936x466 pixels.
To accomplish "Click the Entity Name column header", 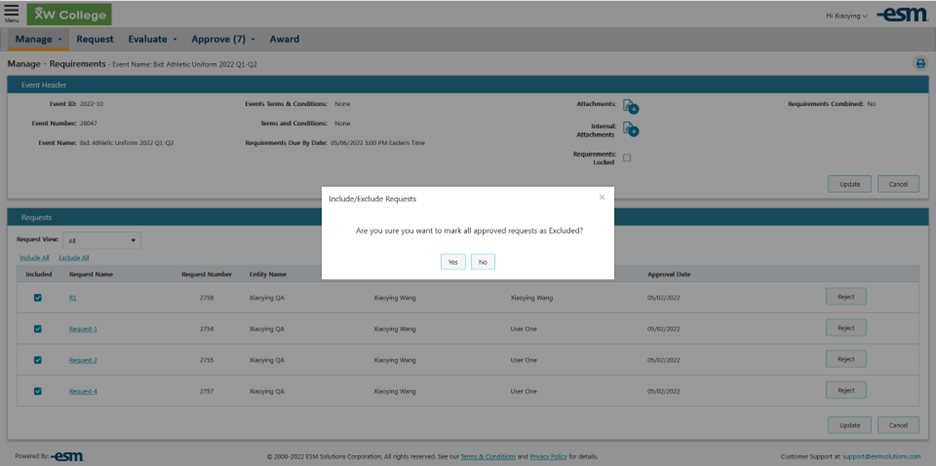I will [x=267, y=274].
